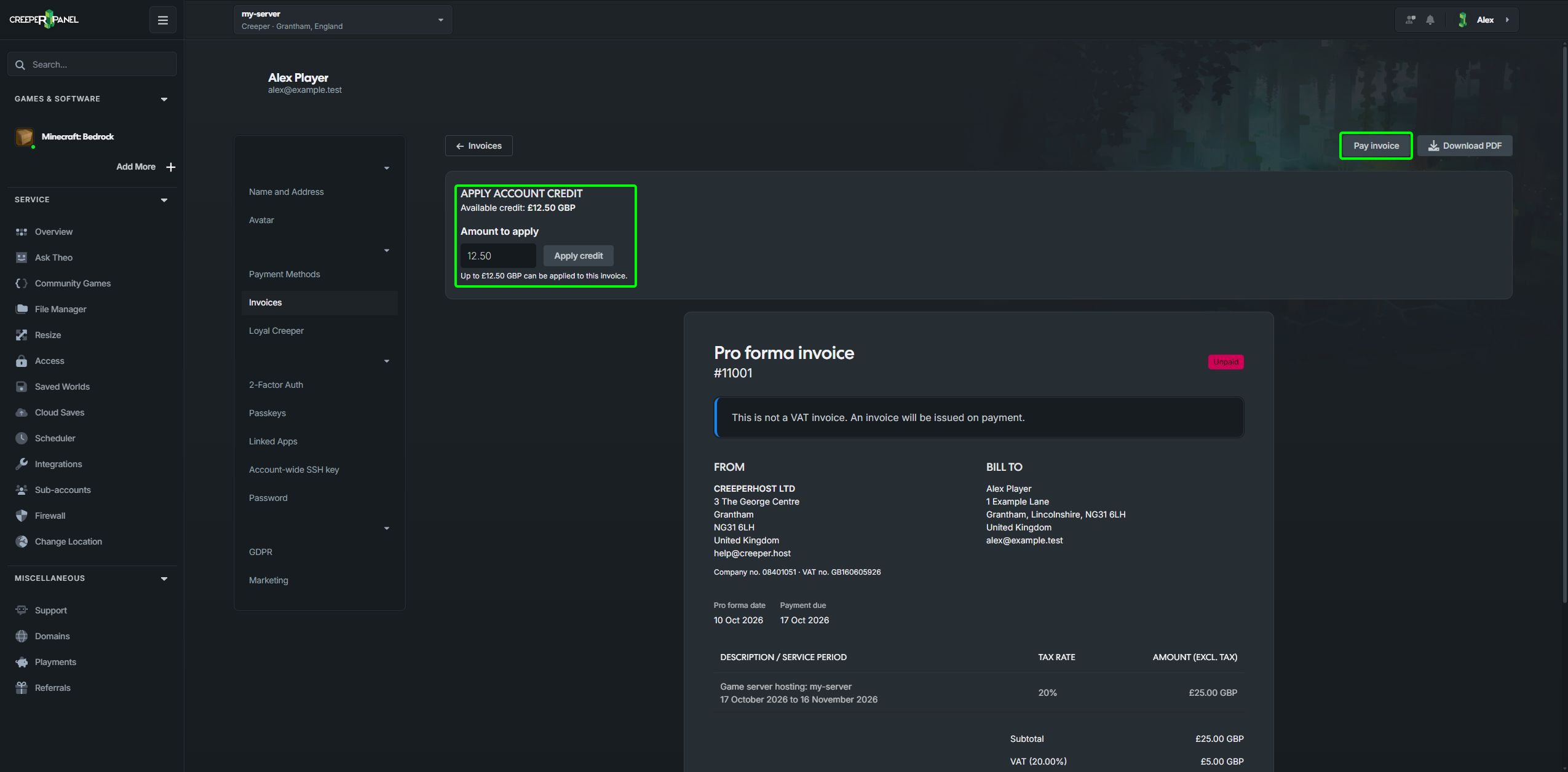The width and height of the screenshot is (1568, 772).
Task: Go to Payment Methods
Action: (320, 274)
